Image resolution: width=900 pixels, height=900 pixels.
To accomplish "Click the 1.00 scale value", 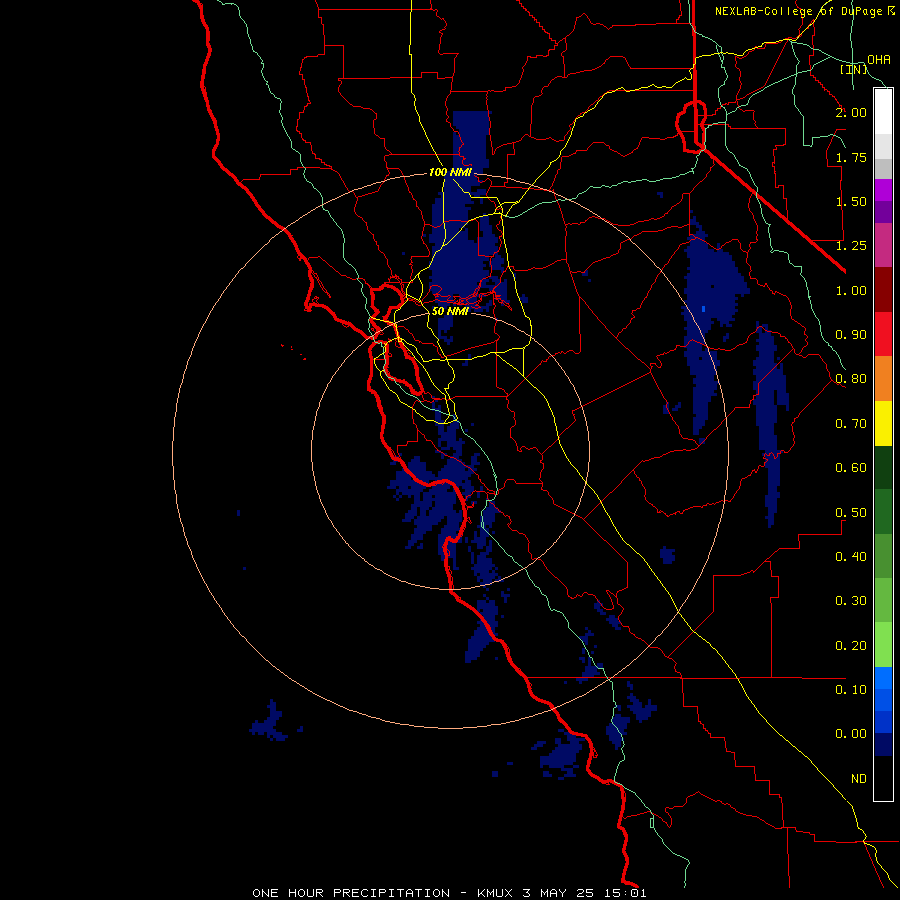I will (x=851, y=290).
